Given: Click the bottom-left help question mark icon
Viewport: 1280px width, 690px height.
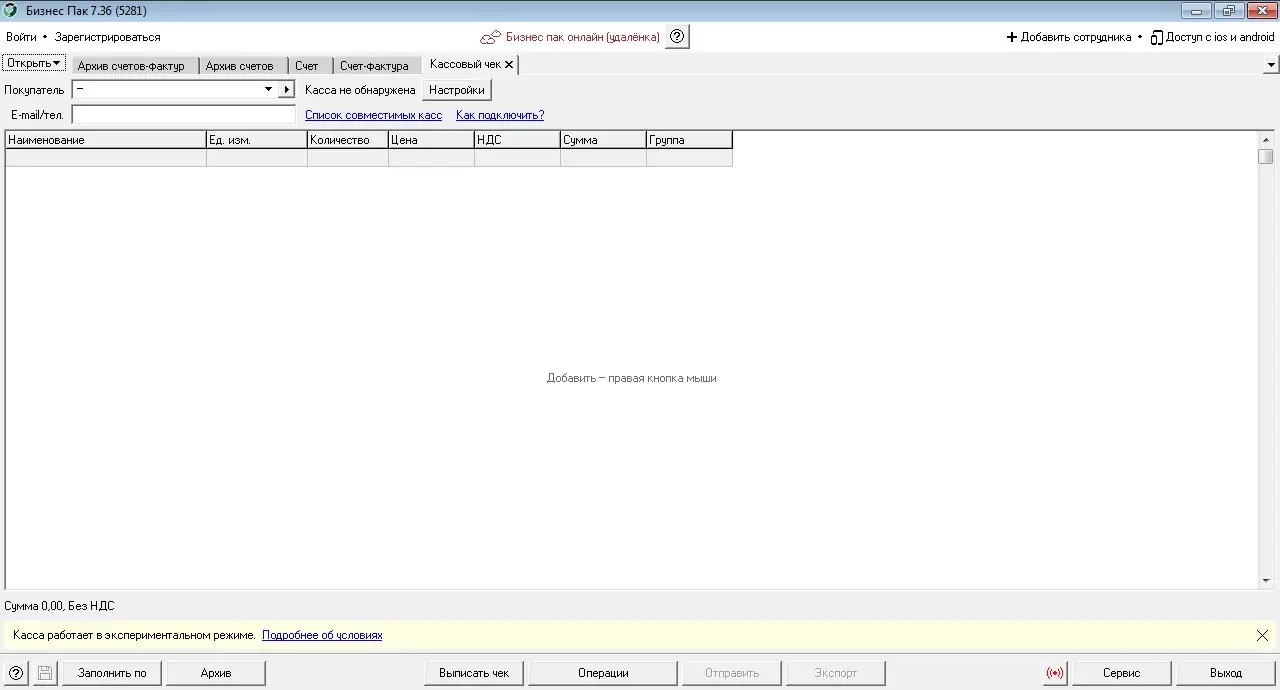Looking at the screenshot, I should point(15,673).
